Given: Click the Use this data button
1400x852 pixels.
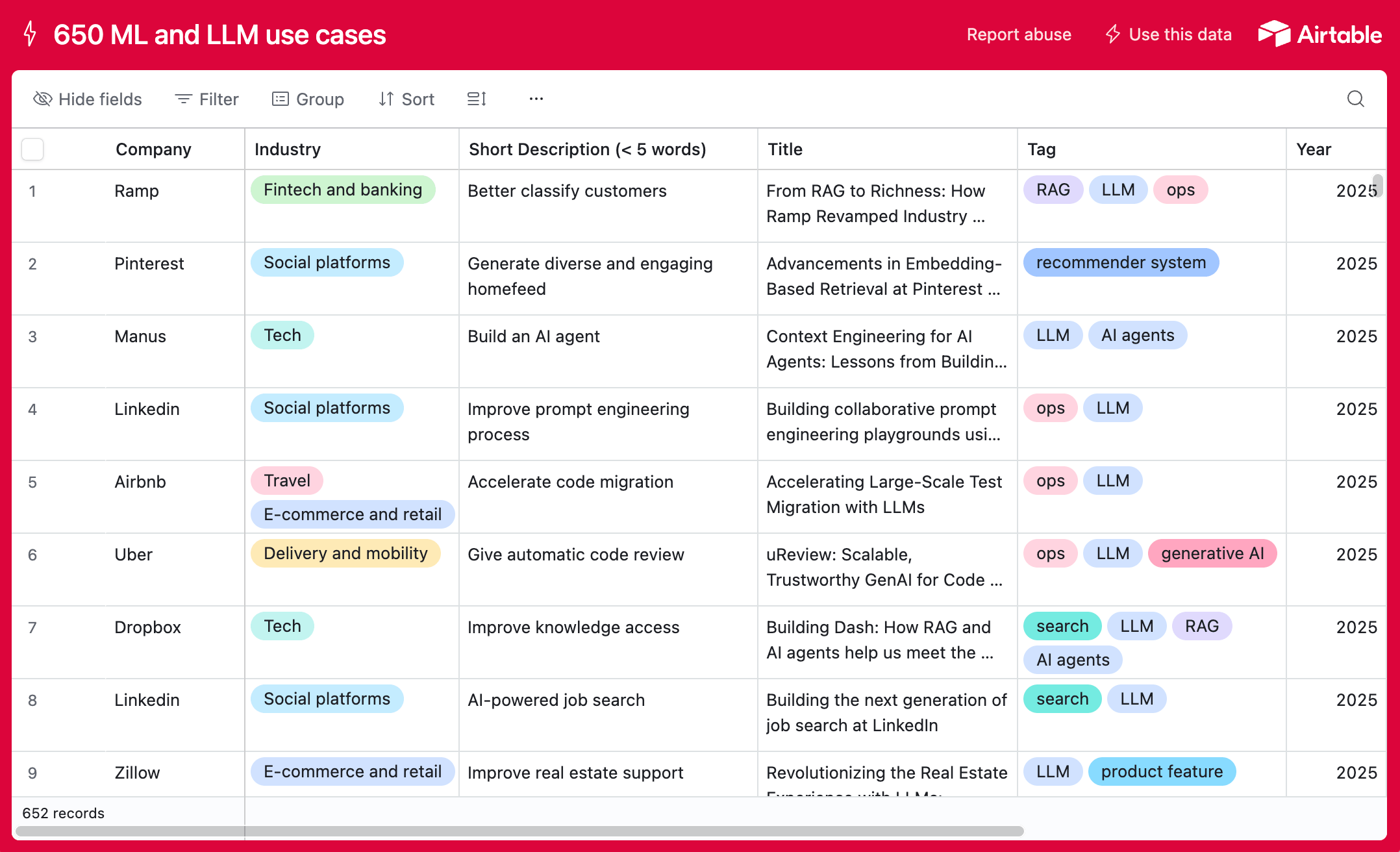Looking at the screenshot, I should point(1168,34).
